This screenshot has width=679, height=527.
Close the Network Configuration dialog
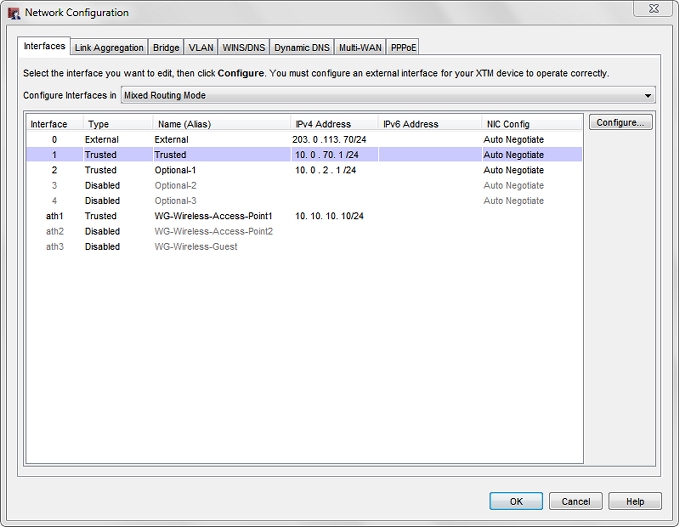click(x=653, y=9)
